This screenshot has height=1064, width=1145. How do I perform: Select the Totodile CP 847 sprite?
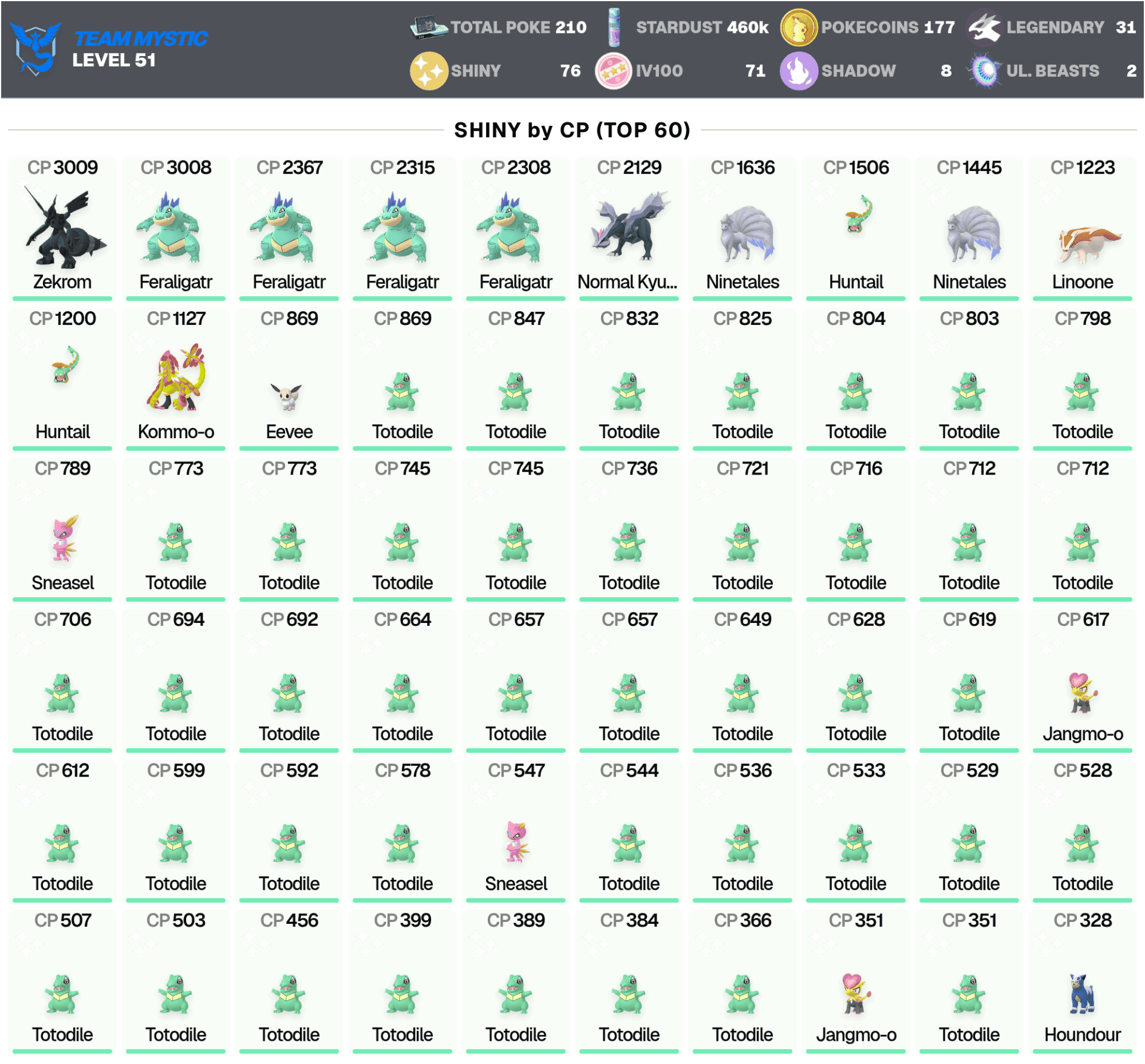point(515,392)
